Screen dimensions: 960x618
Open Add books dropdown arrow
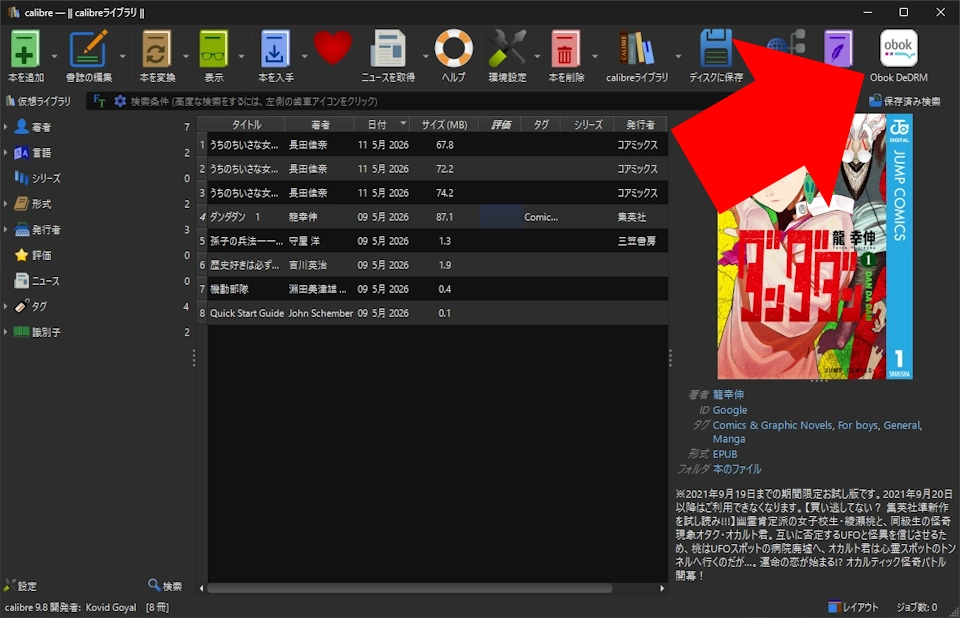pos(54,56)
